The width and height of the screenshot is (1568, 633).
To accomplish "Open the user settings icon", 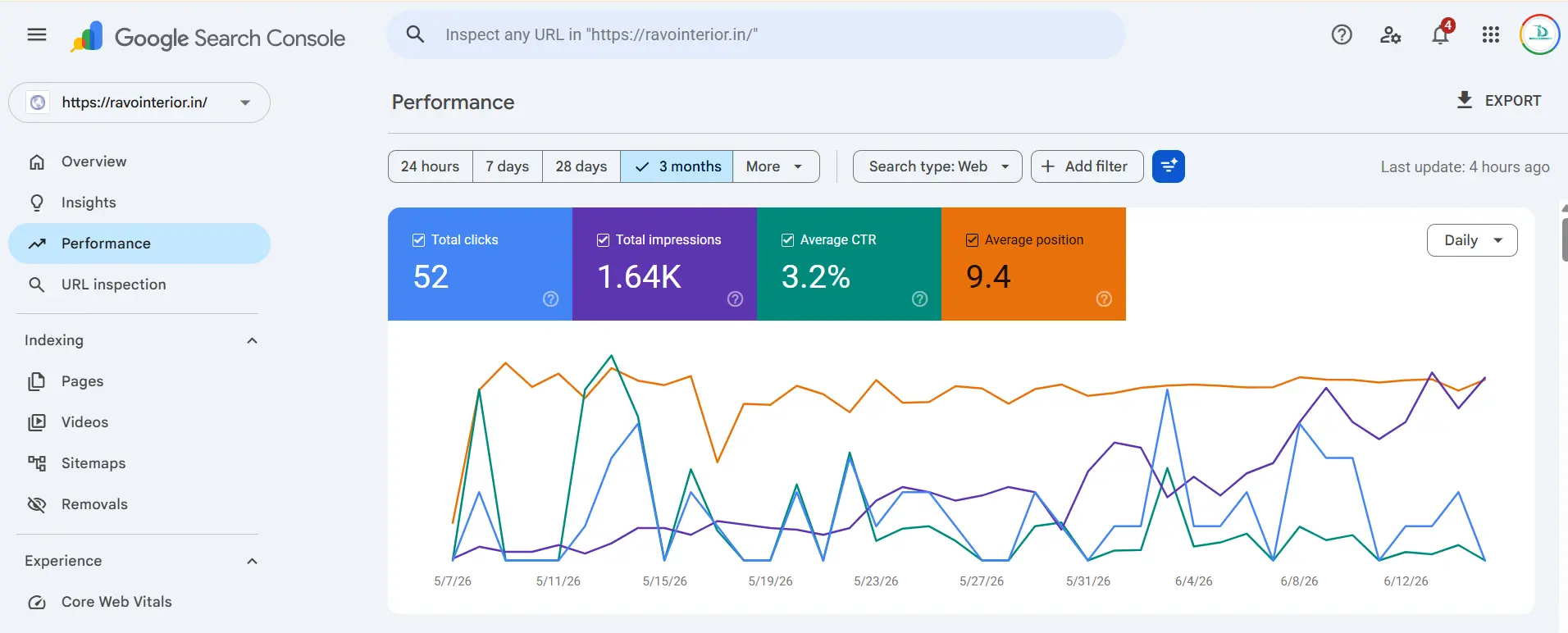I will click(1391, 34).
